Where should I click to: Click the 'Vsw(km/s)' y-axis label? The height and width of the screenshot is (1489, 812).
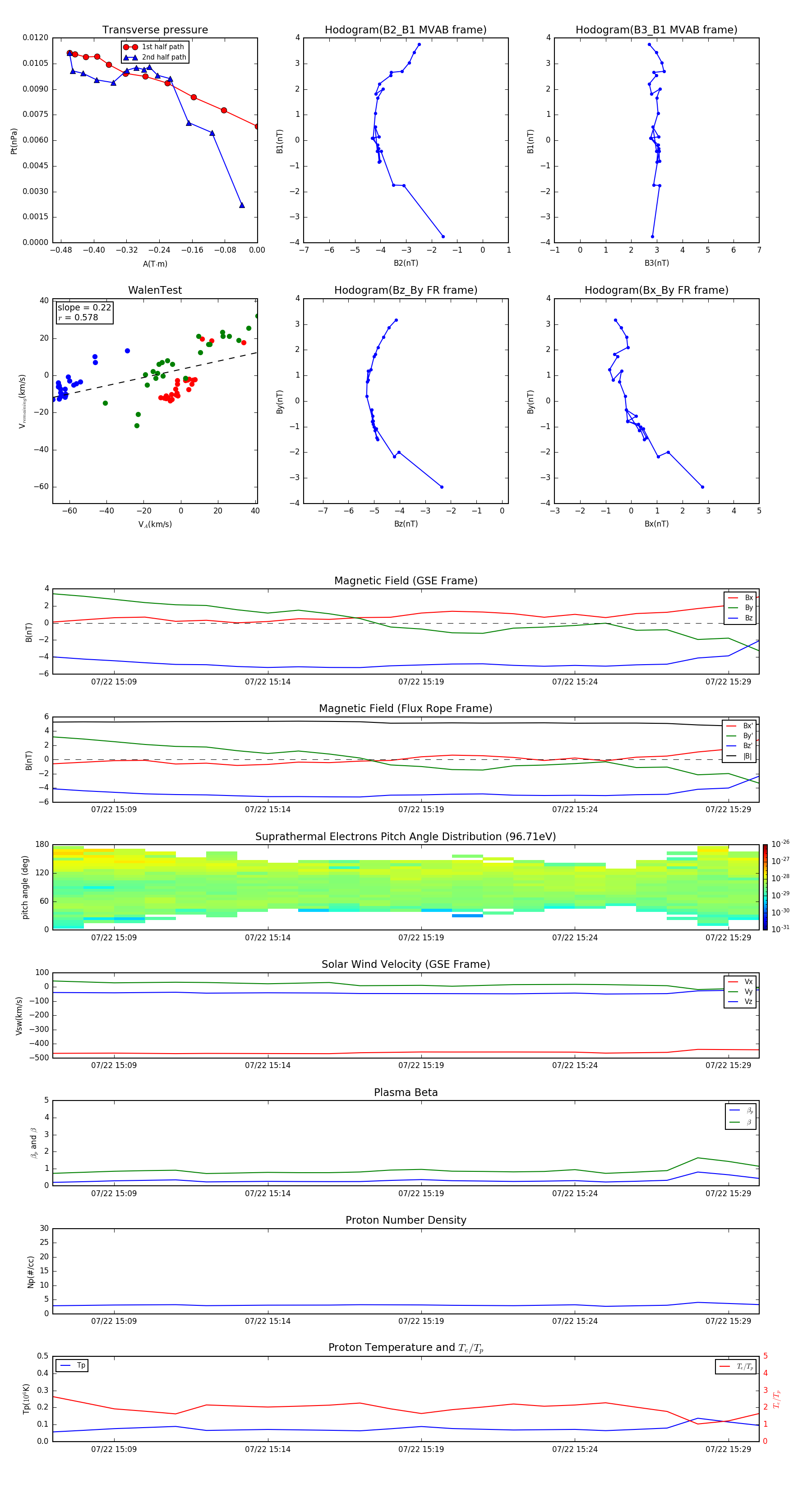click(x=19, y=1016)
